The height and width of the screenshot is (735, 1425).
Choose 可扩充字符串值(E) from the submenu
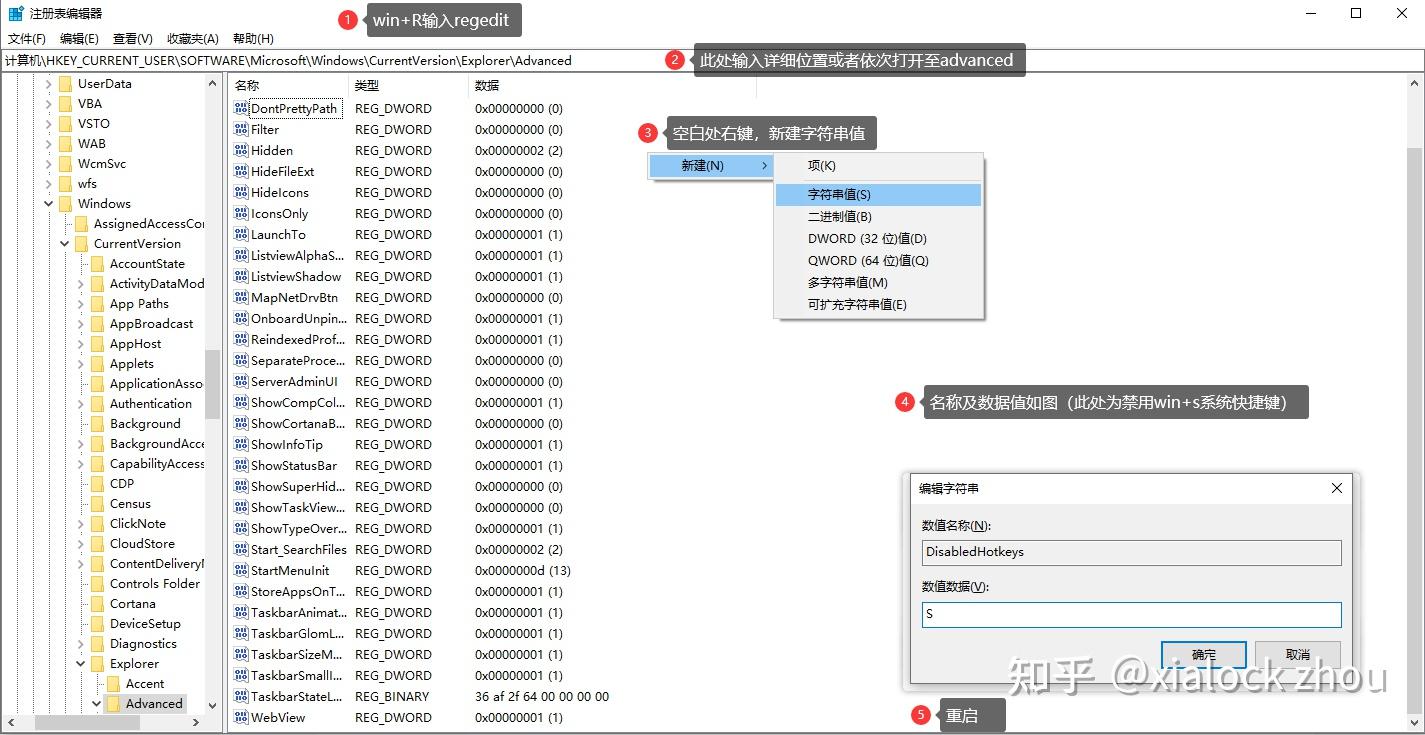pyautogui.click(x=878, y=305)
